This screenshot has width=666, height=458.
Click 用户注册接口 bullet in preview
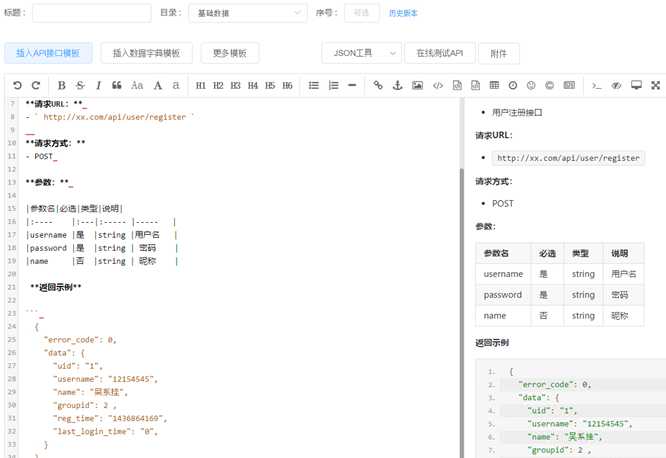point(517,113)
